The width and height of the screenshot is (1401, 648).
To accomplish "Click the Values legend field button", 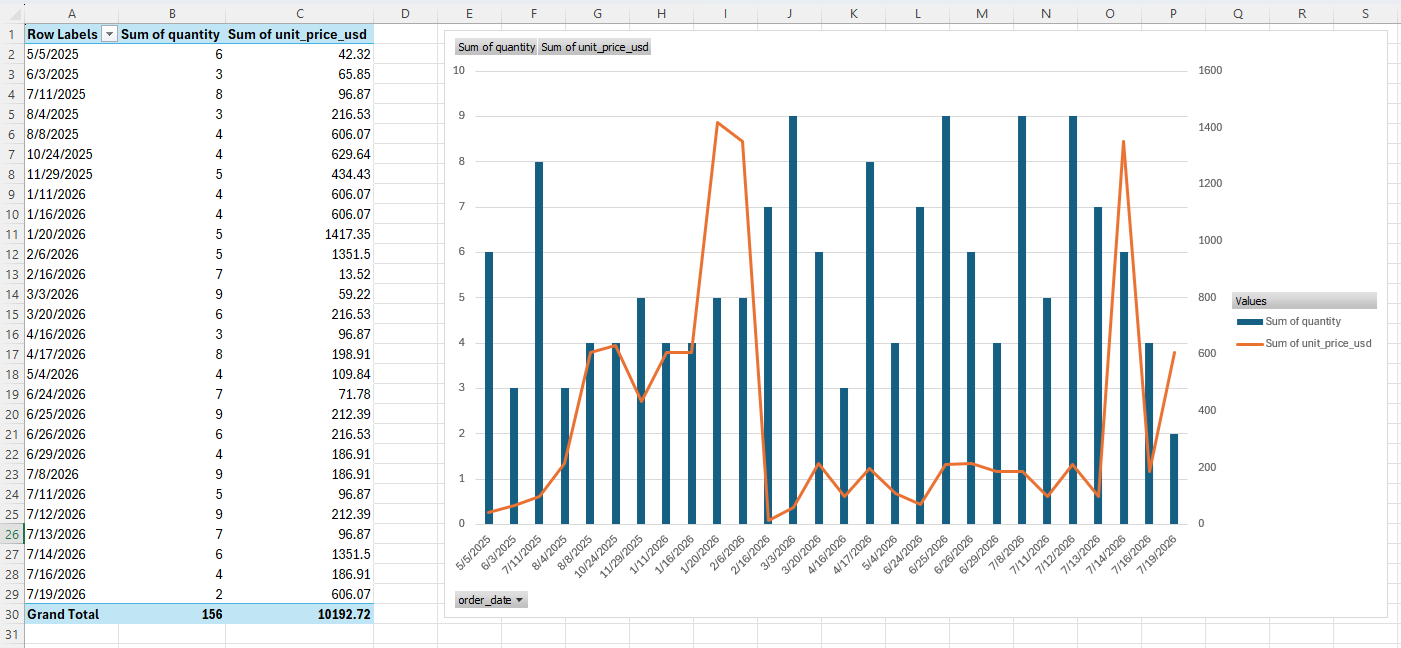I will 1304,300.
